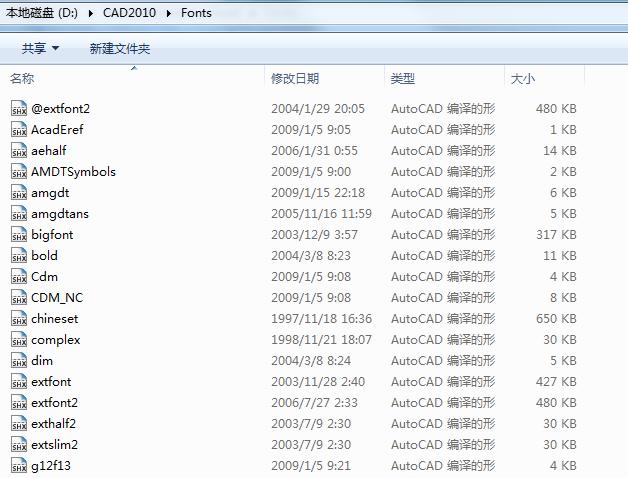Select file name extslim2

click(54, 444)
